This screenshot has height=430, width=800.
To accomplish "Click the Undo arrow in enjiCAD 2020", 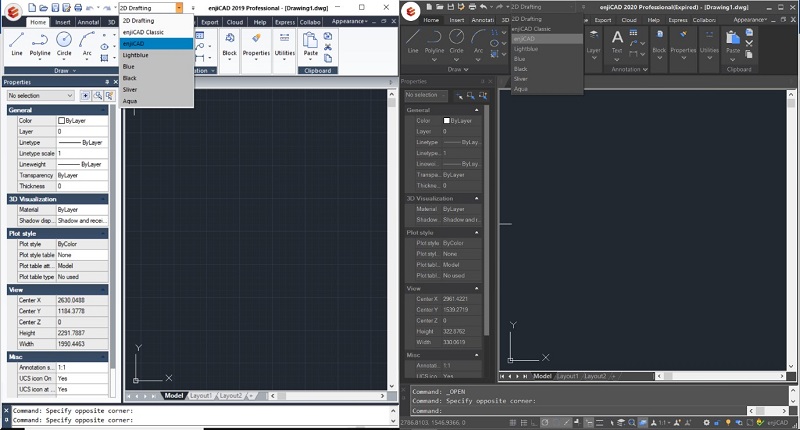I will tap(483, 7).
